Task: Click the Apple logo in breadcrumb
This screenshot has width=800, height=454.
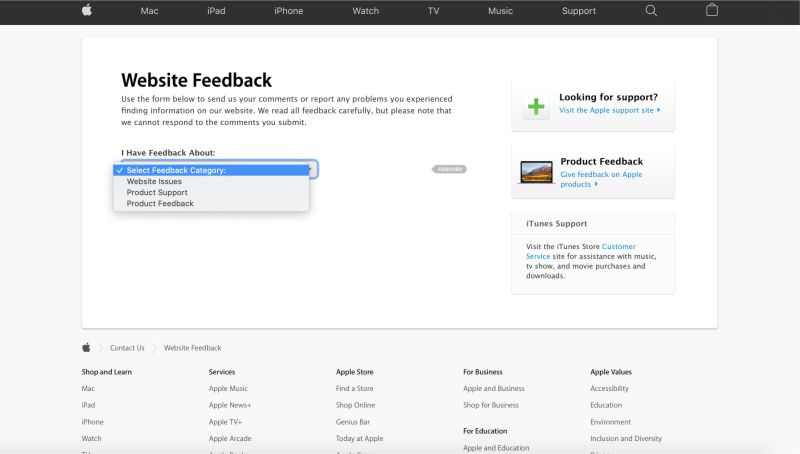Action: tap(86, 348)
